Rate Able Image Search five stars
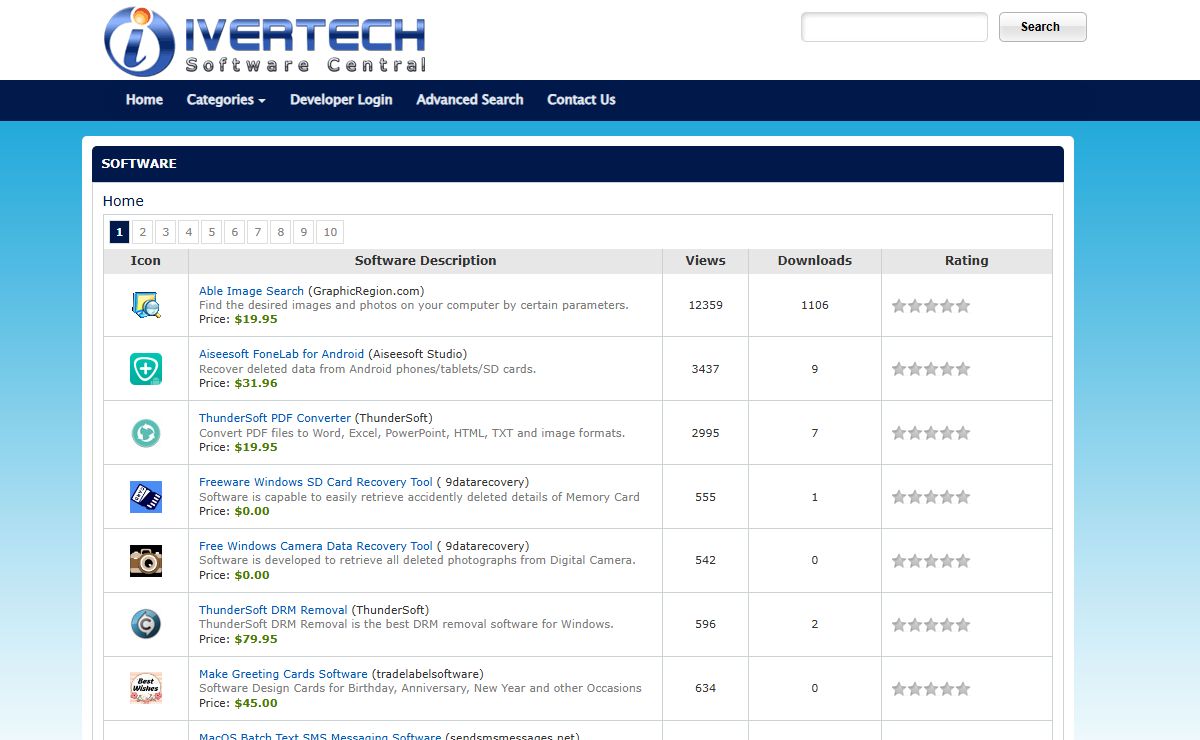Viewport: 1200px width, 740px height. click(x=963, y=306)
